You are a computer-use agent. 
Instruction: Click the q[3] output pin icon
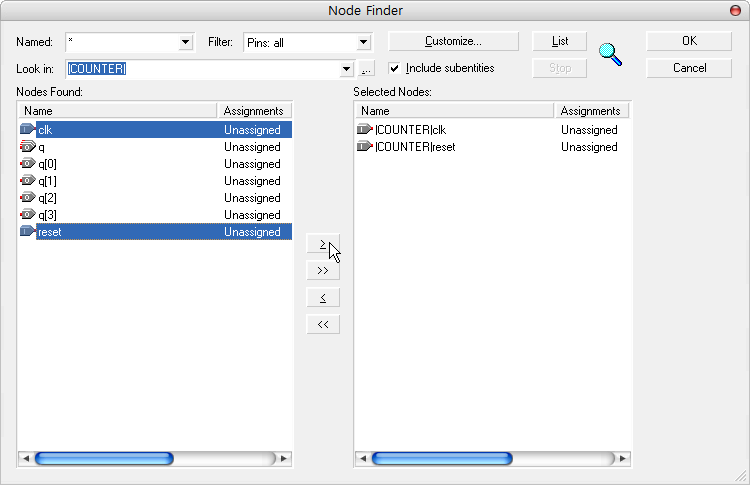point(27,215)
